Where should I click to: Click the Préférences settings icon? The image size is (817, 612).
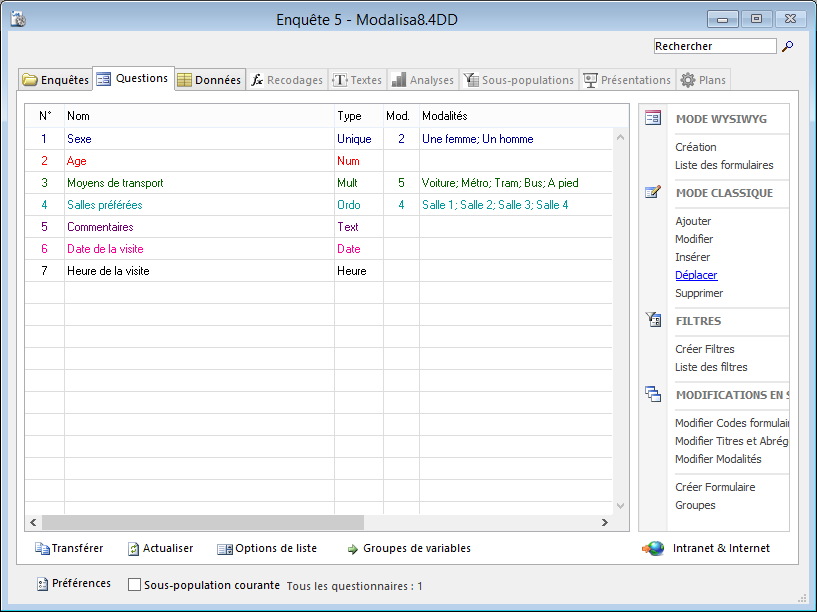[42, 584]
